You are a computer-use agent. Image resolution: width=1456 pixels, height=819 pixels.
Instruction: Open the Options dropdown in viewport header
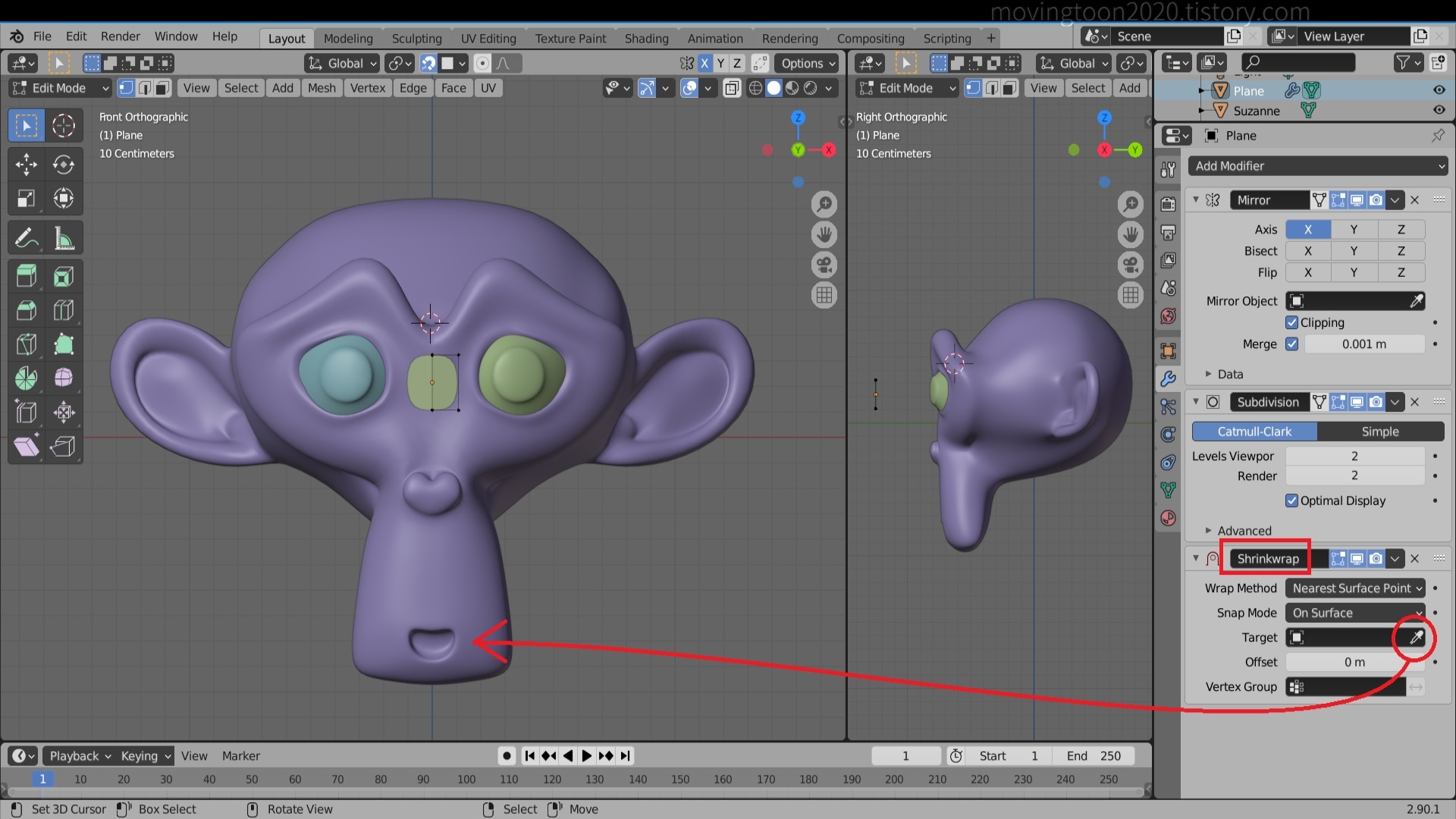point(807,64)
